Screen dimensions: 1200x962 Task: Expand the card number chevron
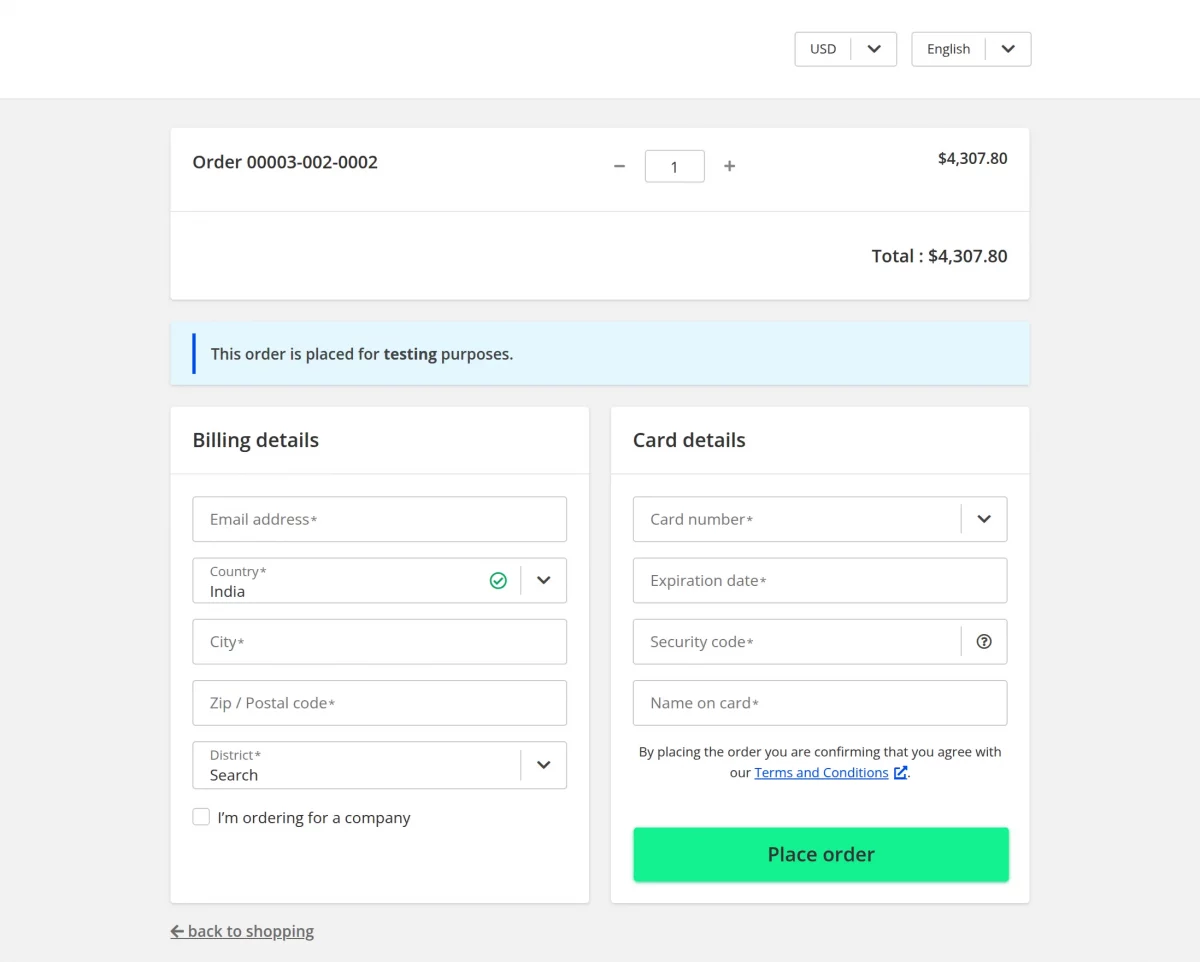[983, 519]
